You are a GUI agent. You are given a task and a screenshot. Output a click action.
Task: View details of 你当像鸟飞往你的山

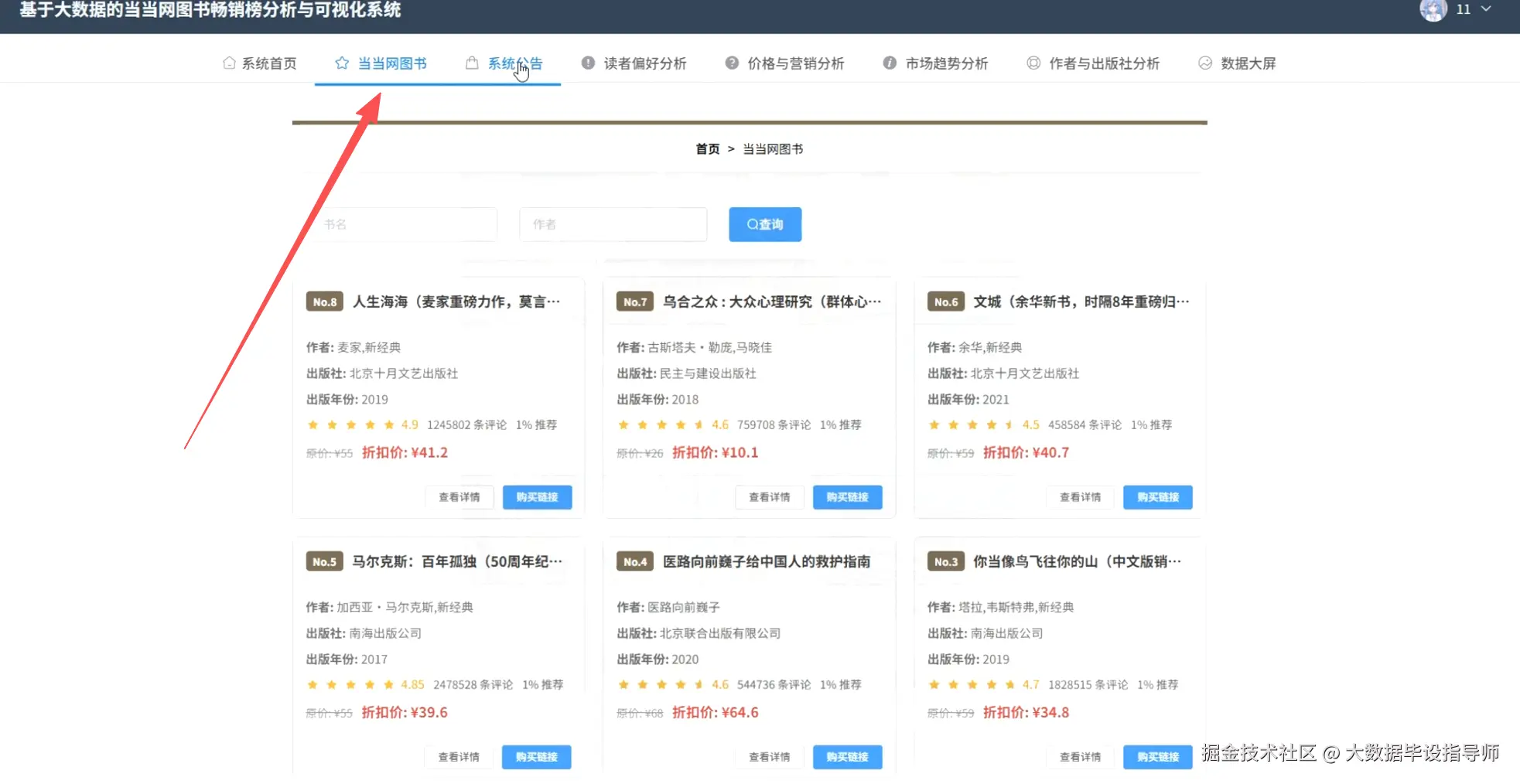1081,757
